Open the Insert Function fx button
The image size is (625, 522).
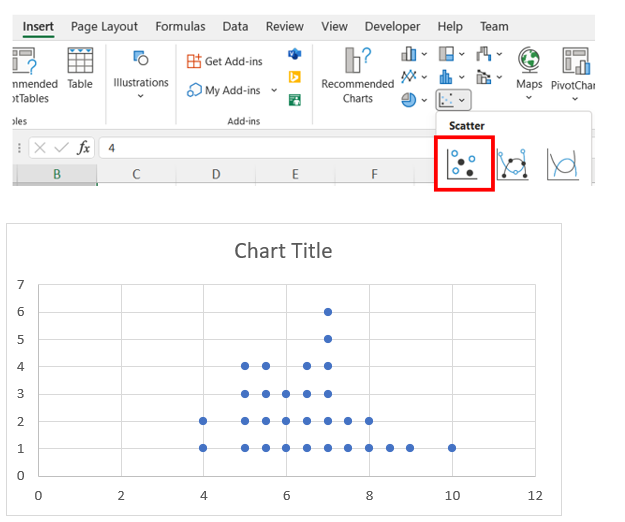(x=83, y=148)
